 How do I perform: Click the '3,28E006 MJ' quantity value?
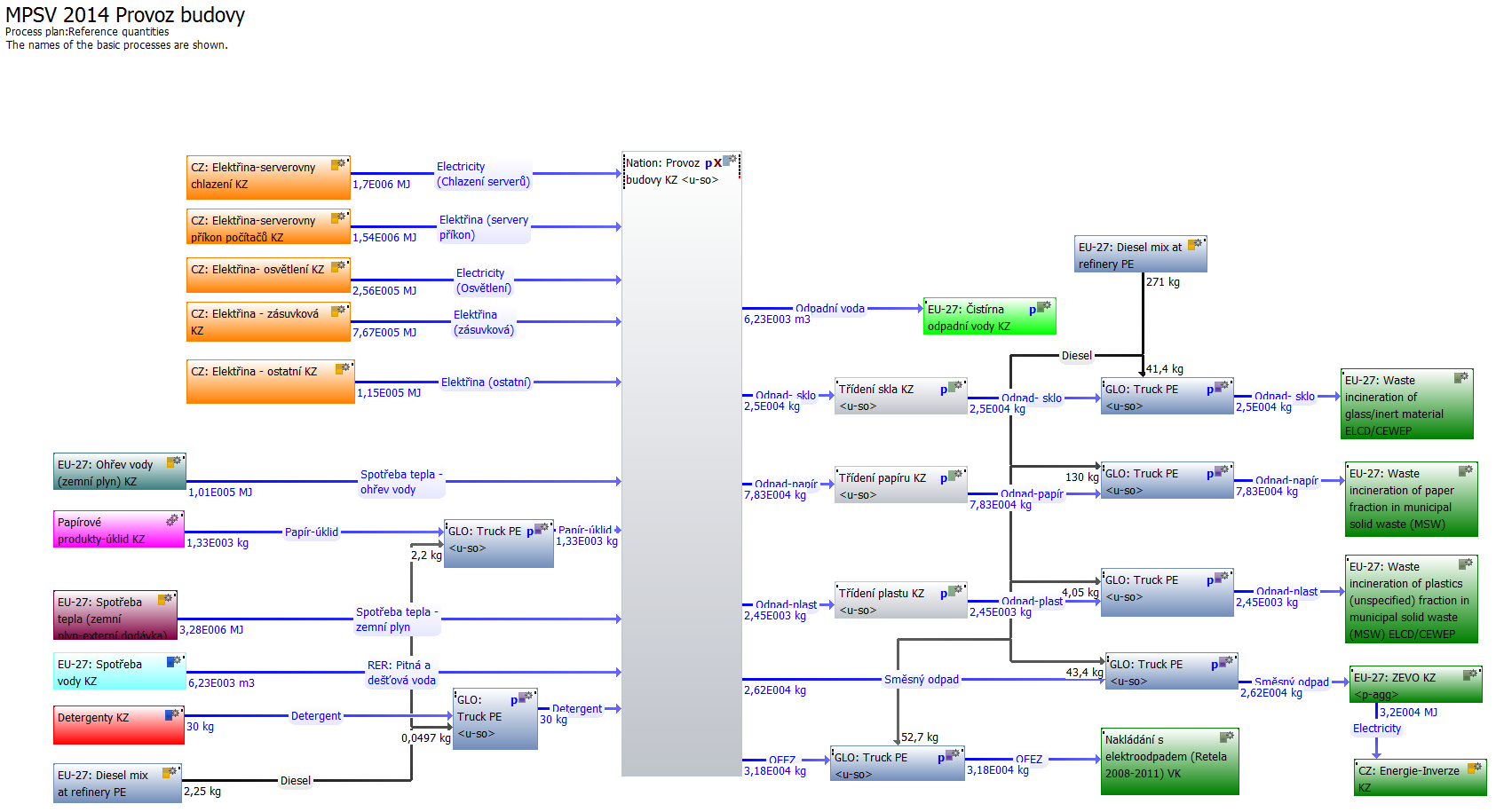point(211,630)
